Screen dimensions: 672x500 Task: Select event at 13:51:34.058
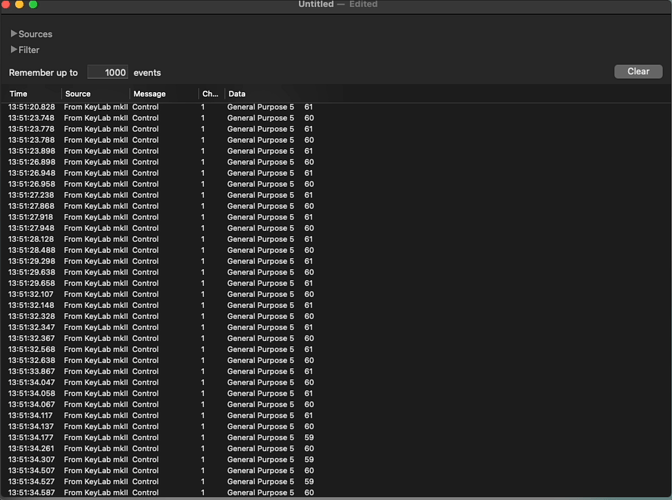pyautogui.click(x=336, y=393)
